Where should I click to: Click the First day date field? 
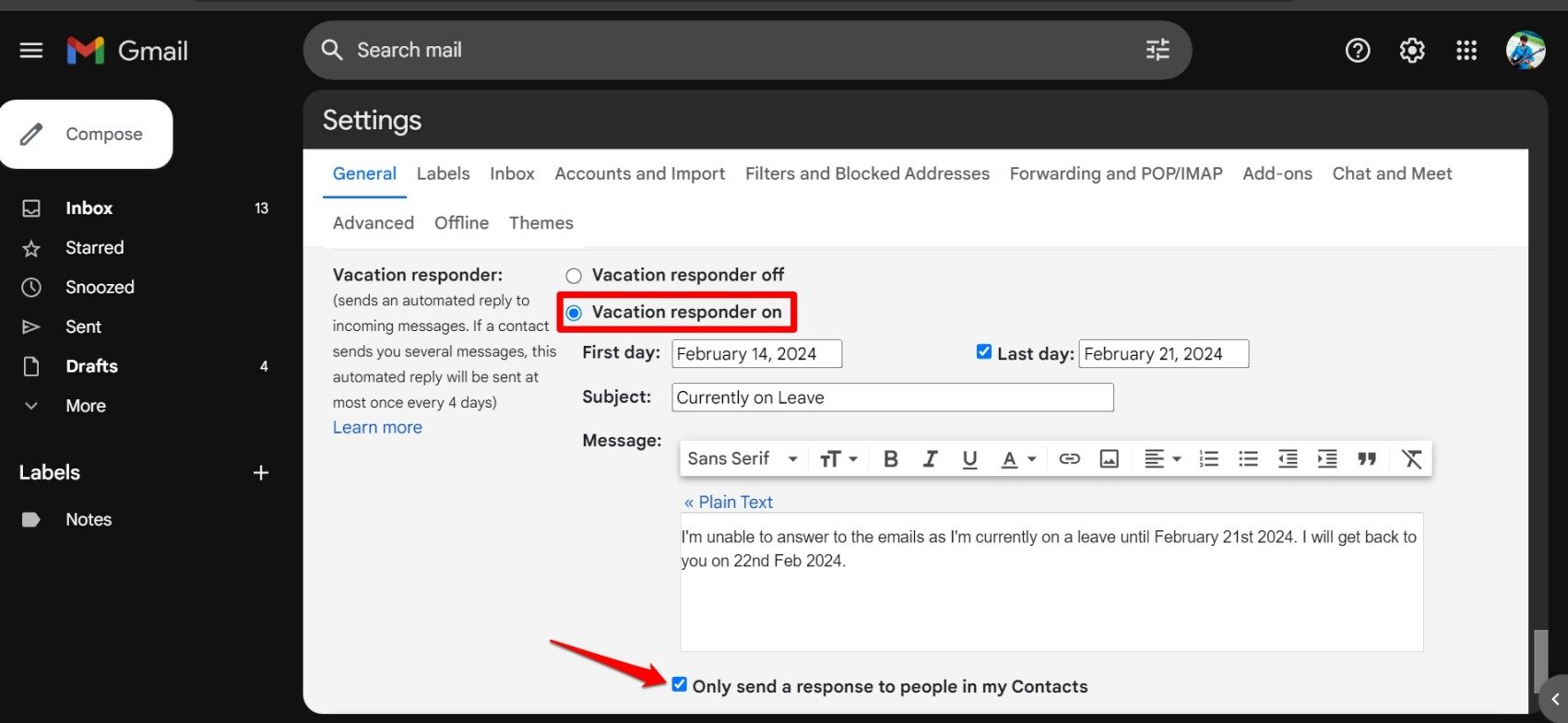(x=757, y=354)
